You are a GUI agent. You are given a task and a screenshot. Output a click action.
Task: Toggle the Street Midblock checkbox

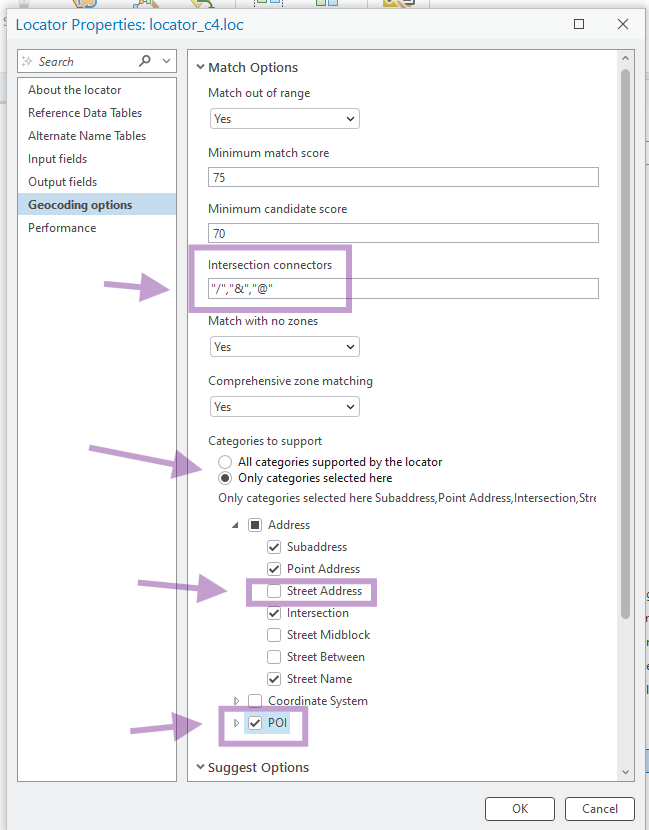274,635
